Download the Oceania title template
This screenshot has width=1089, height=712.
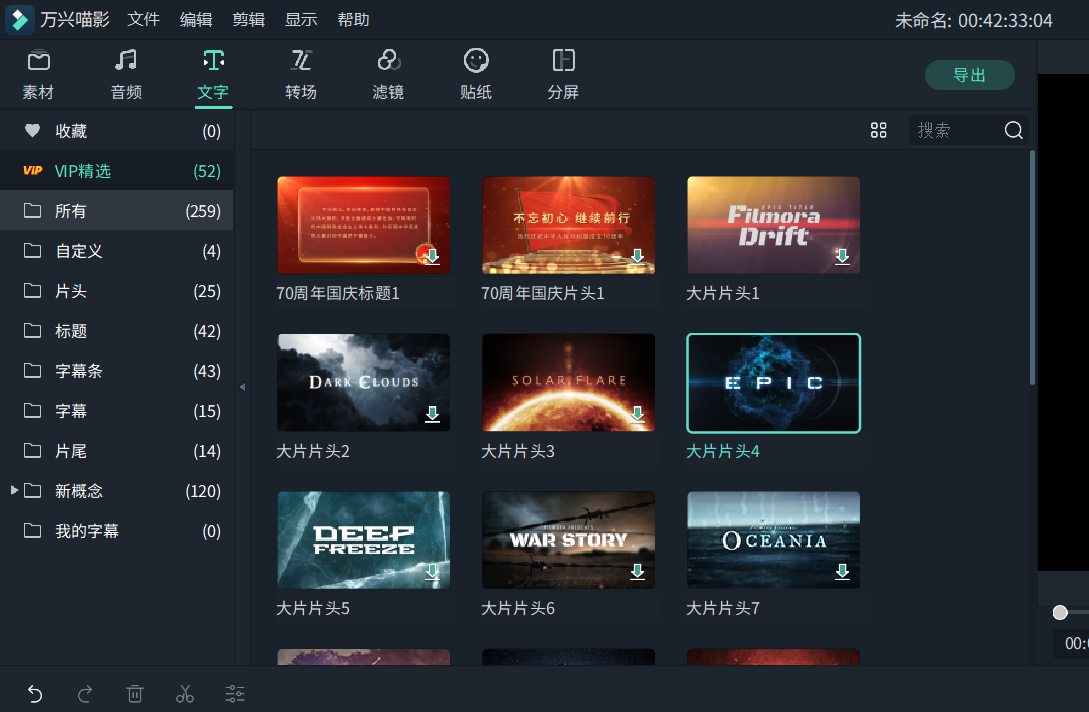click(x=842, y=571)
